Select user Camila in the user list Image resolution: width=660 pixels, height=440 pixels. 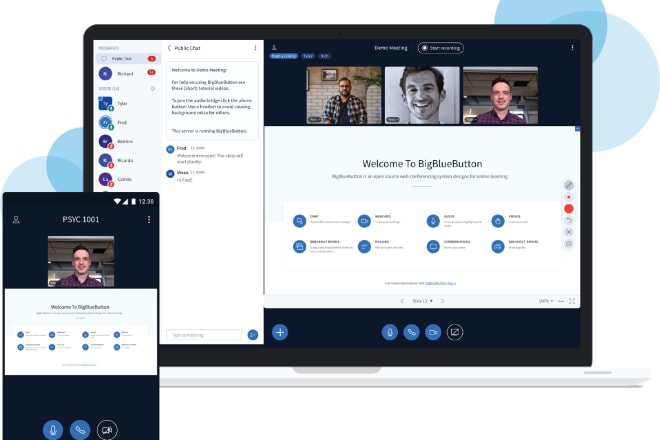pyautogui.click(x=127, y=179)
